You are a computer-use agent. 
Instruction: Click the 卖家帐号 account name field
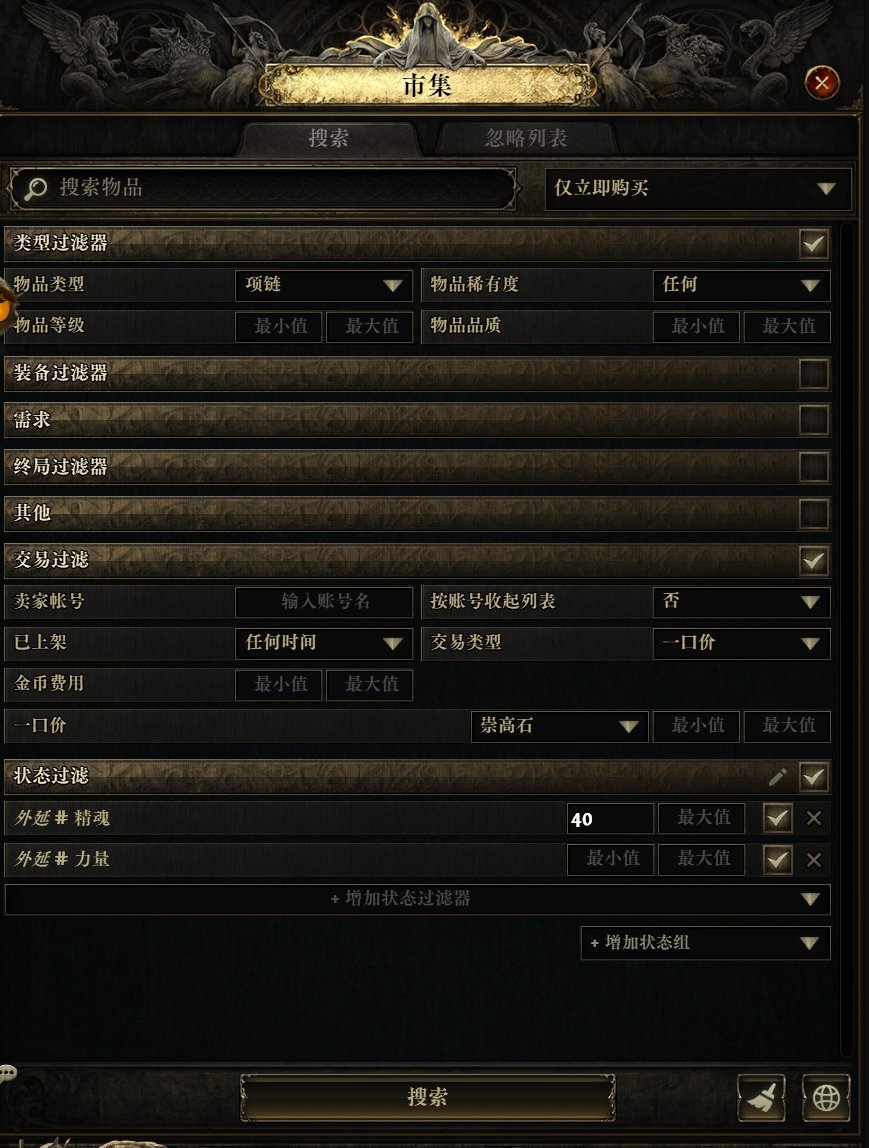click(324, 602)
